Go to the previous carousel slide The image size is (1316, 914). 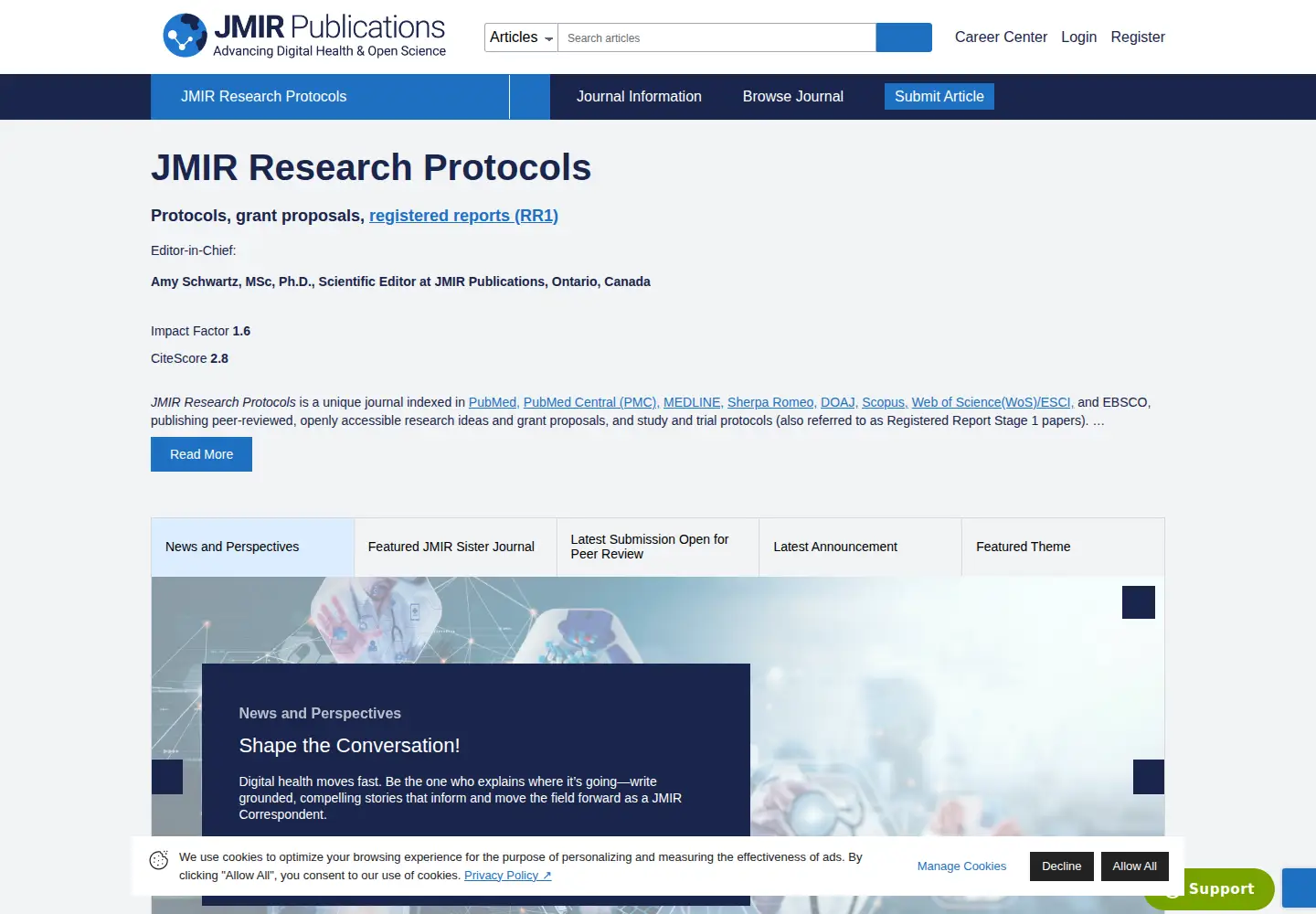167,777
